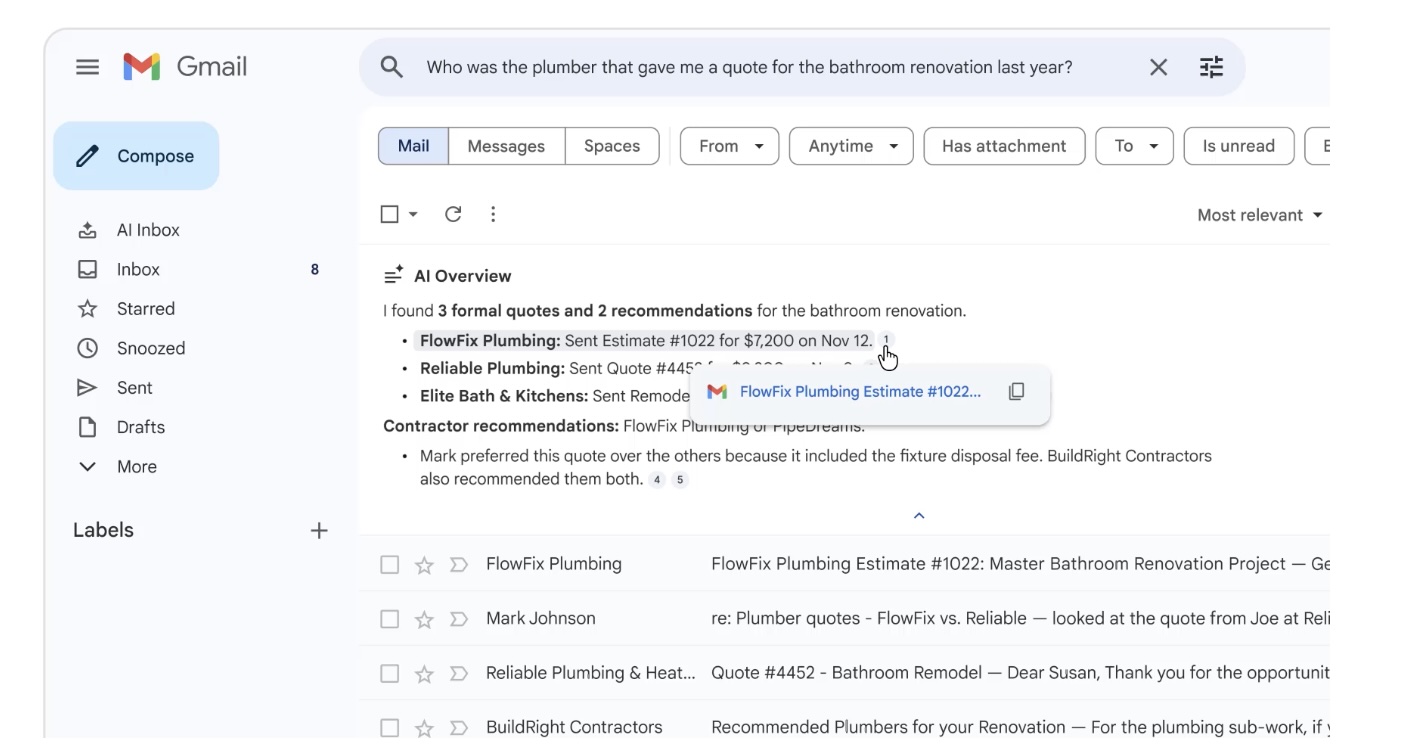1402x752 pixels.
Task: Select the FlowFix Plumbing email checkbox
Action: (x=390, y=565)
